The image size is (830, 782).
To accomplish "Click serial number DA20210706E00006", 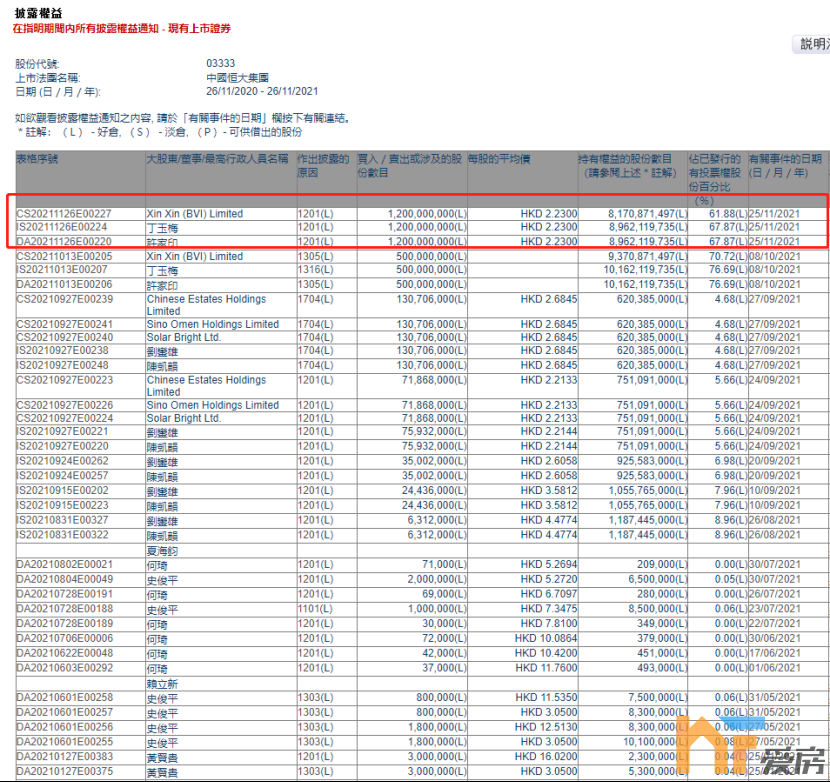I will (x=65, y=639).
